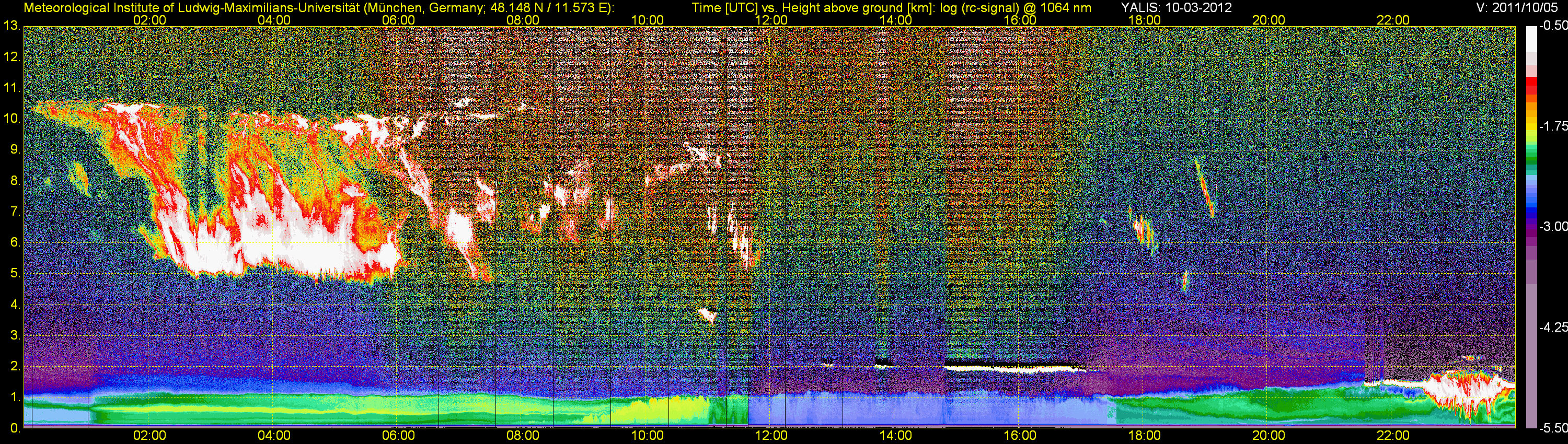
Task: Click the 14:00 label on bottom time axis
Action: click(x=895, y=436)
